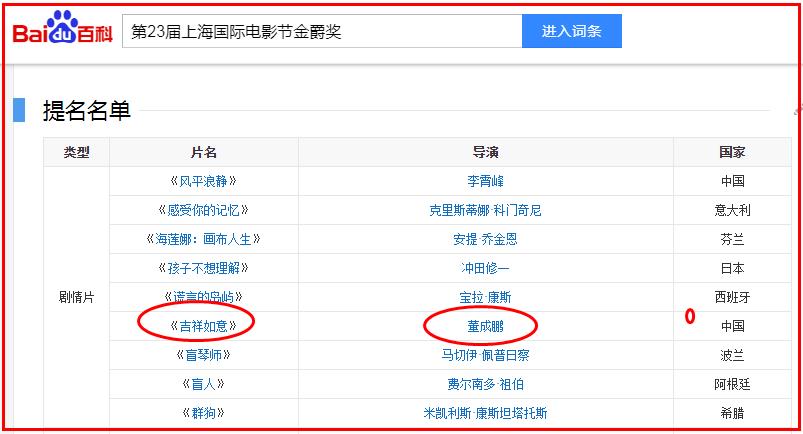Open director link 冲田修一
The height and width of the screenshot is (434, 803).
(x=485, y=268)
